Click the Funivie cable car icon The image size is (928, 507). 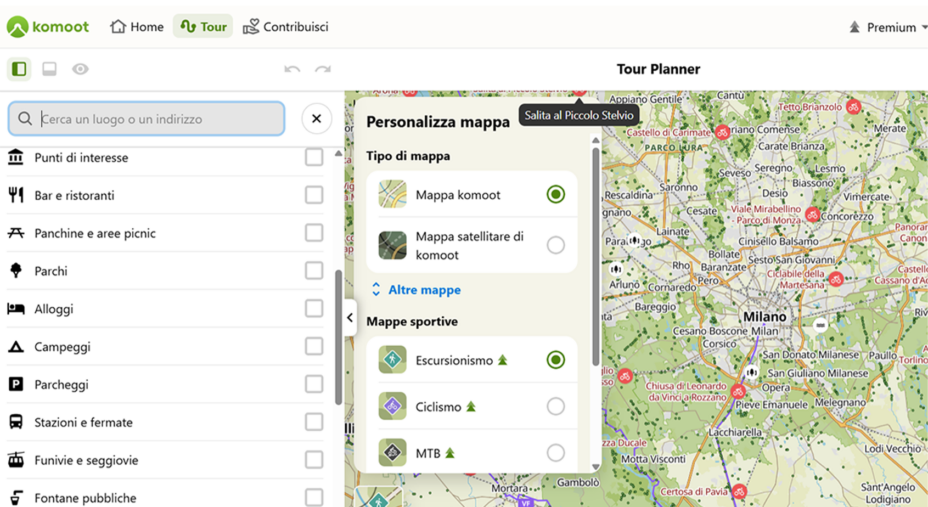click(x=16, y=460)
